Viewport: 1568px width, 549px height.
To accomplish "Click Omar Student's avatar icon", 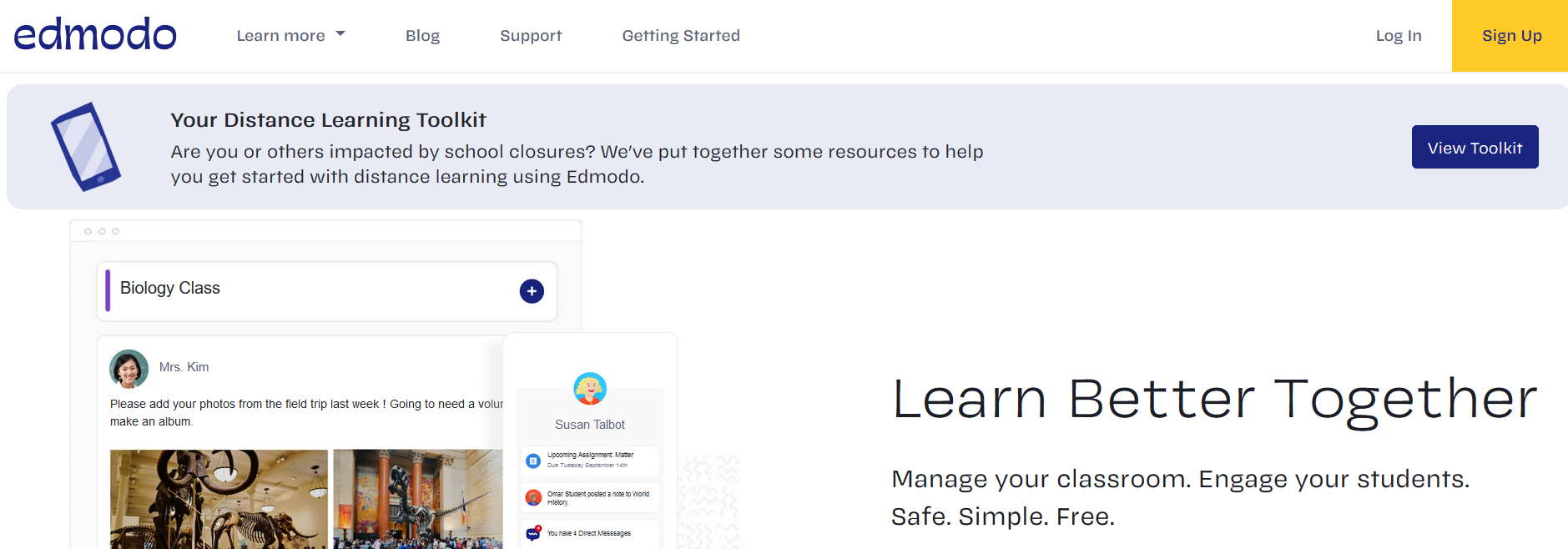I will point(532,496).
